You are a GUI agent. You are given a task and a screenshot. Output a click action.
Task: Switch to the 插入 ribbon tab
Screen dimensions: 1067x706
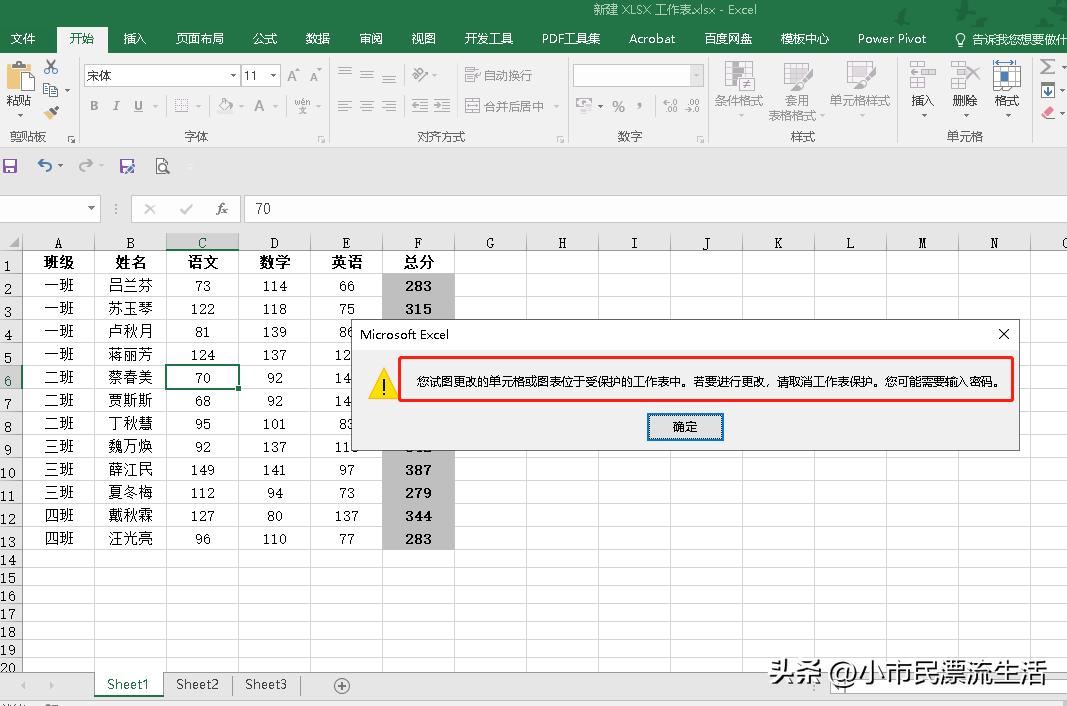pyautogui.click(x=135, y=39)
